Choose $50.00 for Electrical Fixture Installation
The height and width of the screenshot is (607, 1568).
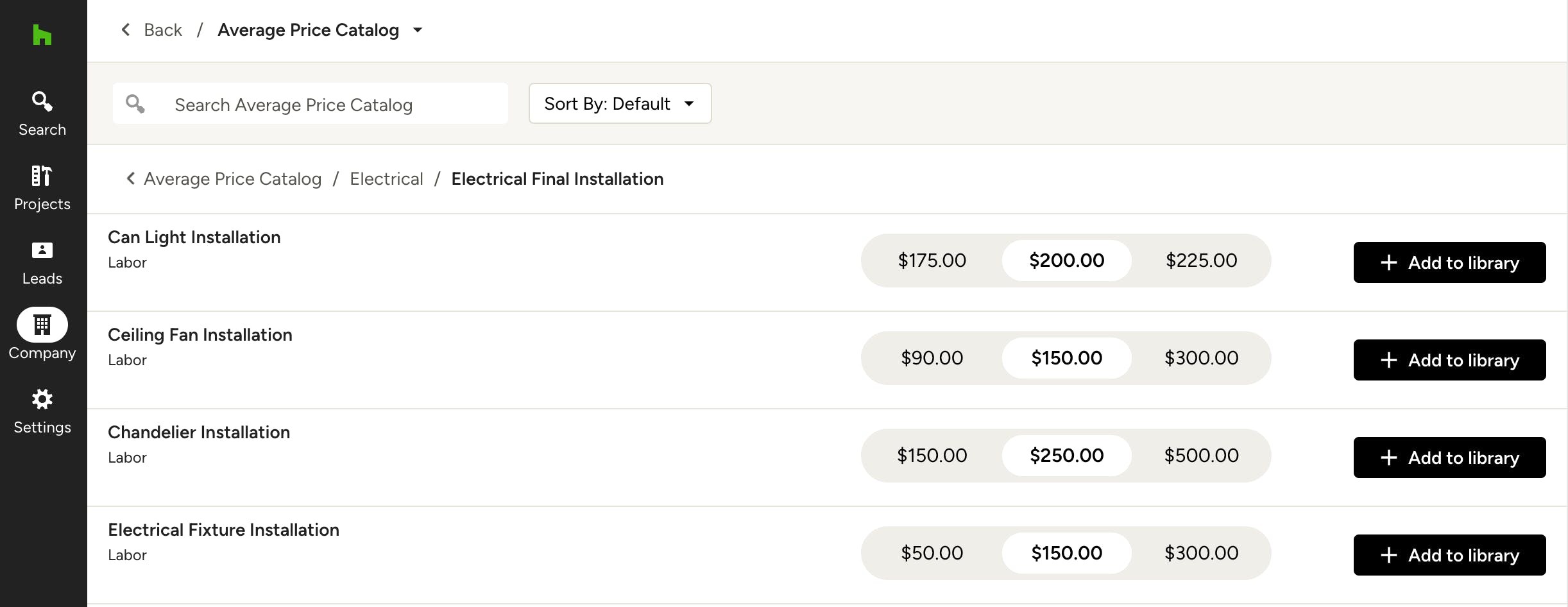pos(932,553)
